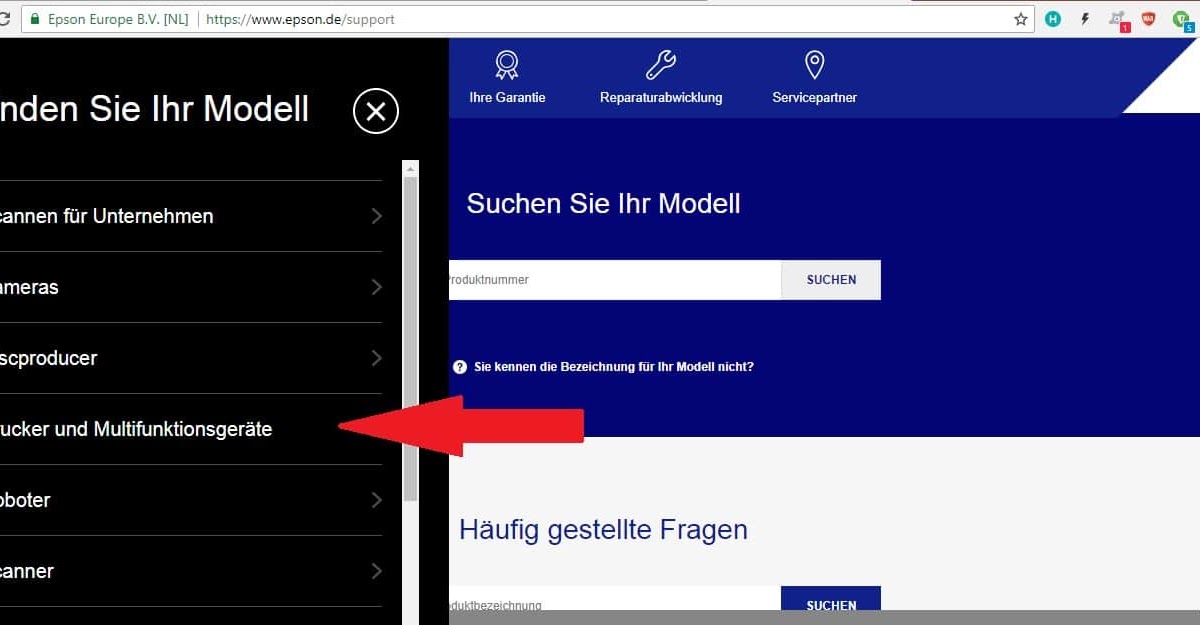Open the Reparaturabwicklung link
Image resolution: width=1200 pixels, height=625 pixels.
click(x=661, y=98)
